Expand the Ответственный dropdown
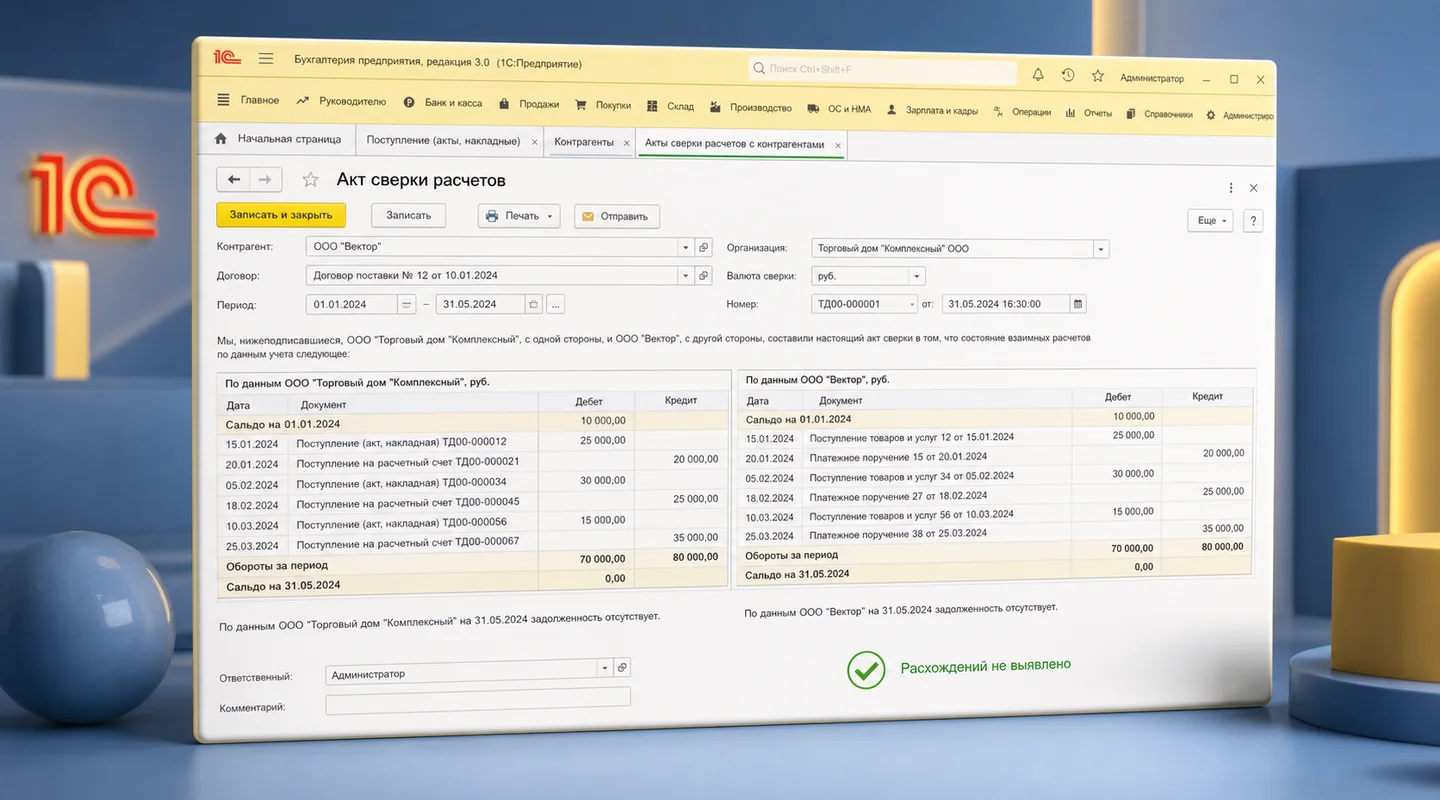 click(604, 668)
